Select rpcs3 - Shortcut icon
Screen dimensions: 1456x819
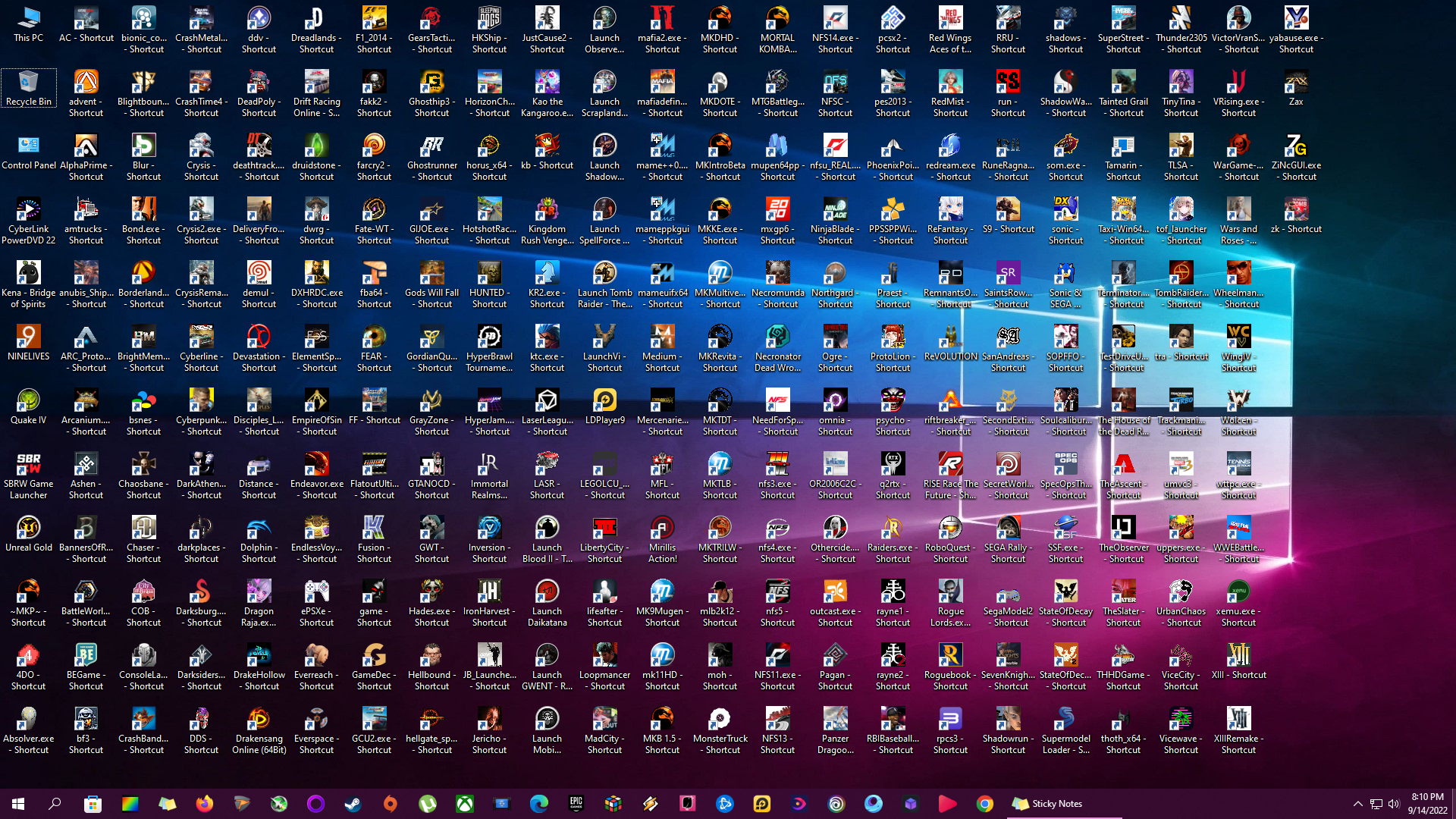click(951, 730)
